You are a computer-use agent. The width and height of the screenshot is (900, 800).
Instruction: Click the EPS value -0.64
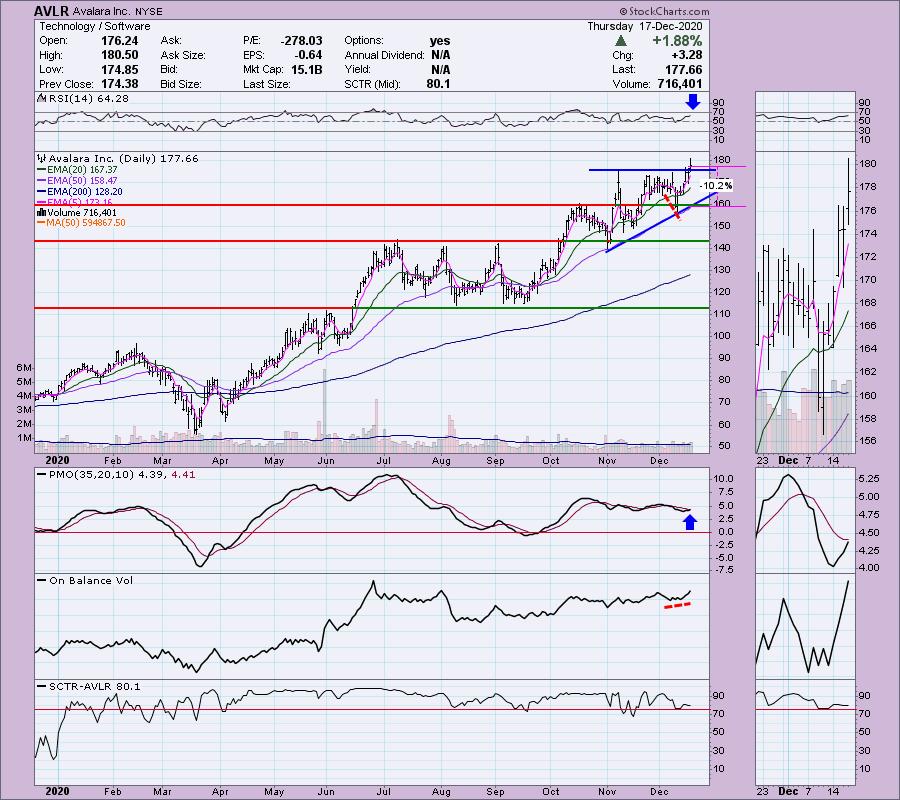tap(308, 55)
